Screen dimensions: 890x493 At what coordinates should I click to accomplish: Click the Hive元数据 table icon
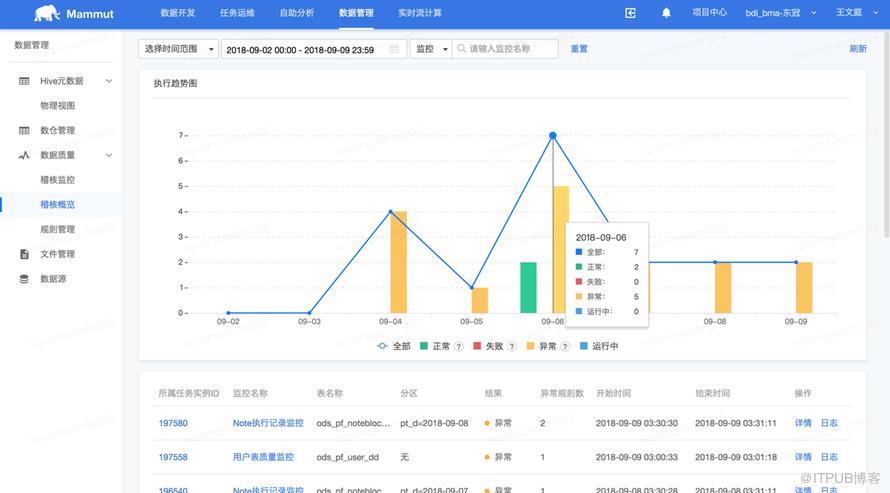click(x=24, y=81)
